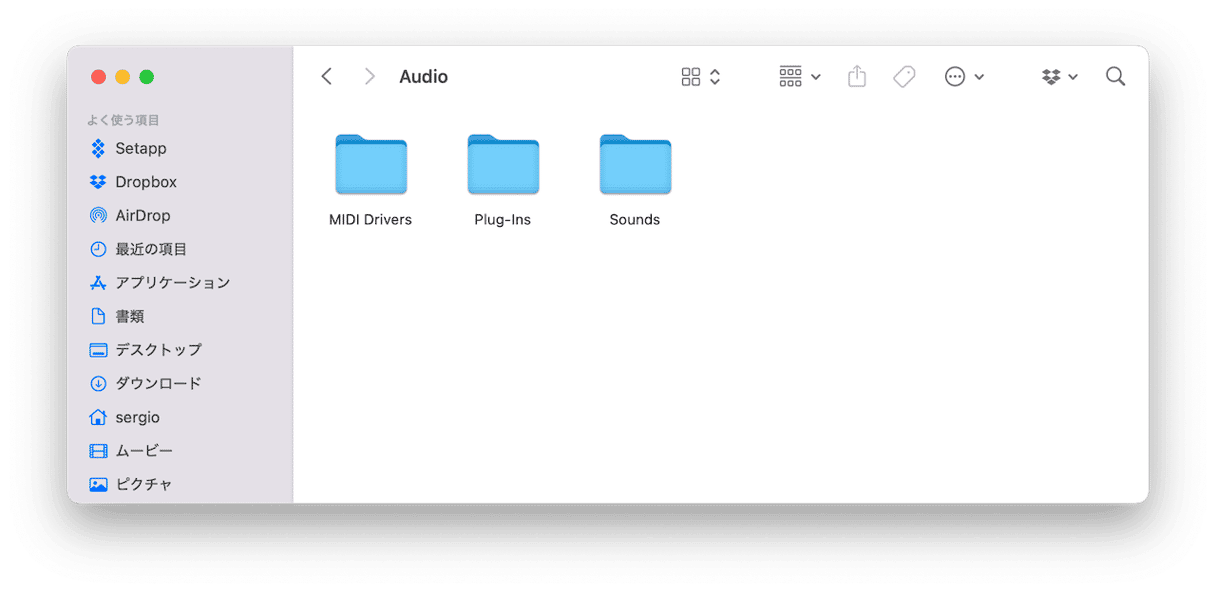Screen dimensions: 1216x592
Task: Open アプリケーション folder in sidebar
Action: [x=172, y=283]
